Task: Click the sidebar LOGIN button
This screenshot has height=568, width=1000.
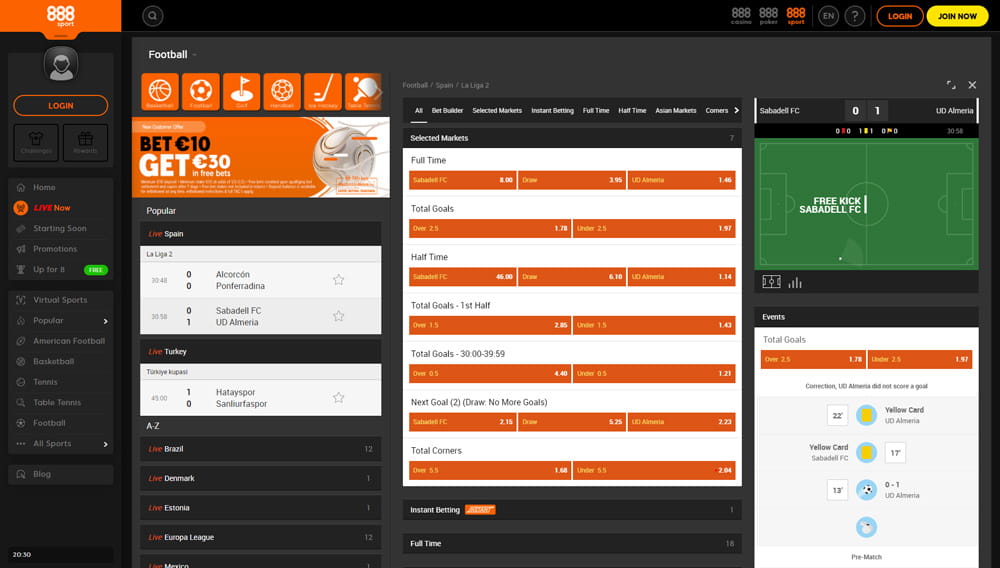Action: click(x=61, y=106)
